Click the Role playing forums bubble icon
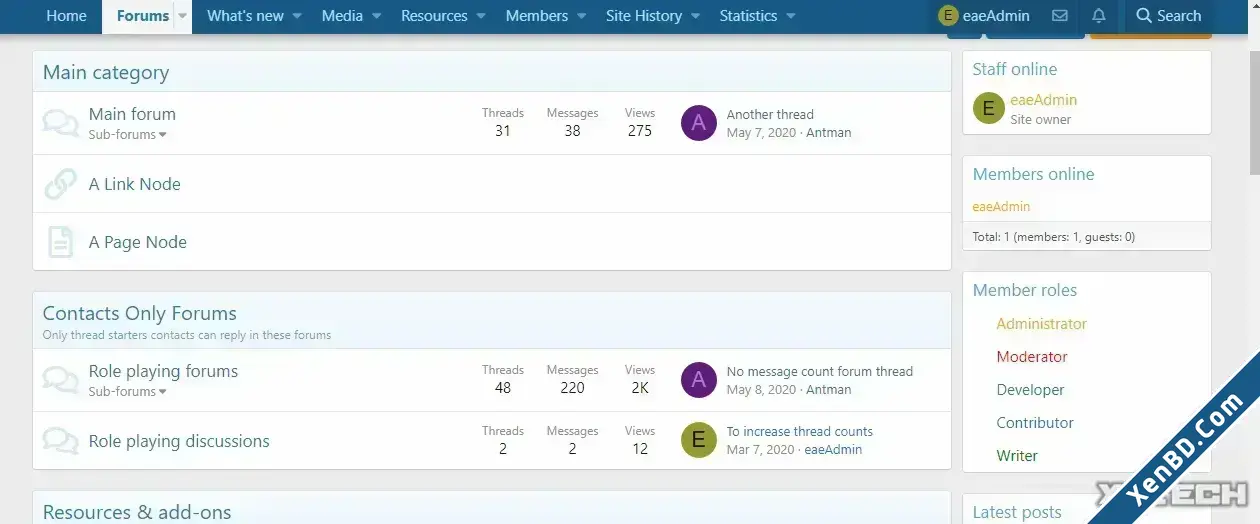The width and height of the screenshot is (1260, 524). 61,380
